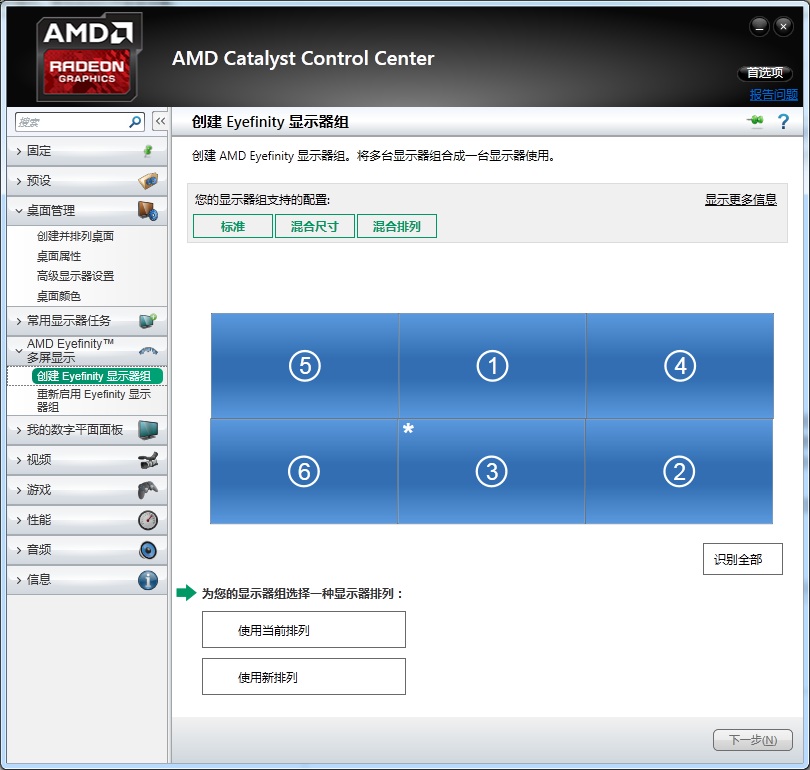Open help with the question mark icon

pos(783,121)
